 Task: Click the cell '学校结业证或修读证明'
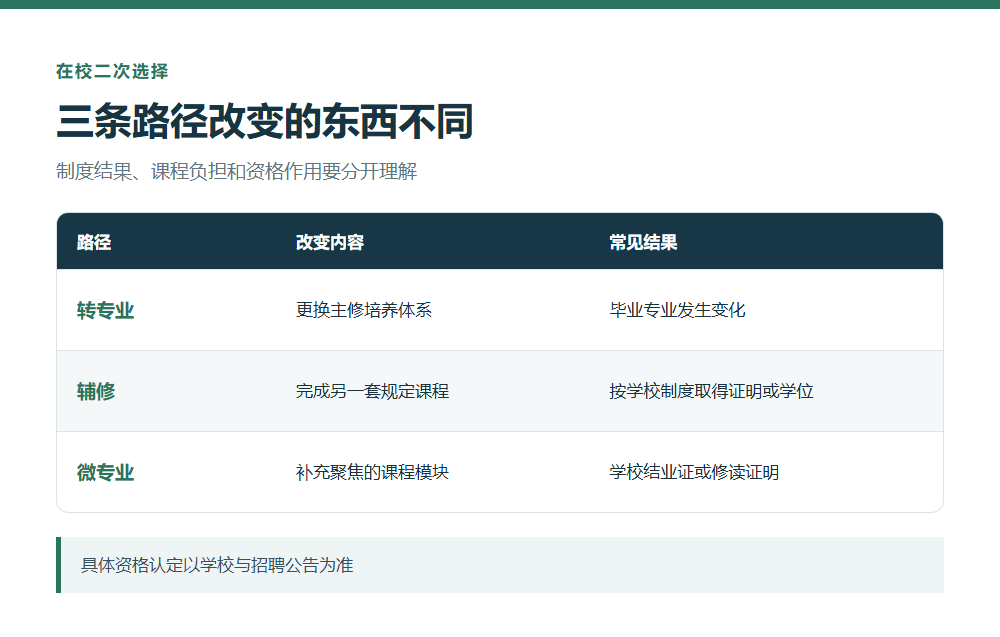tap(694, 472)
